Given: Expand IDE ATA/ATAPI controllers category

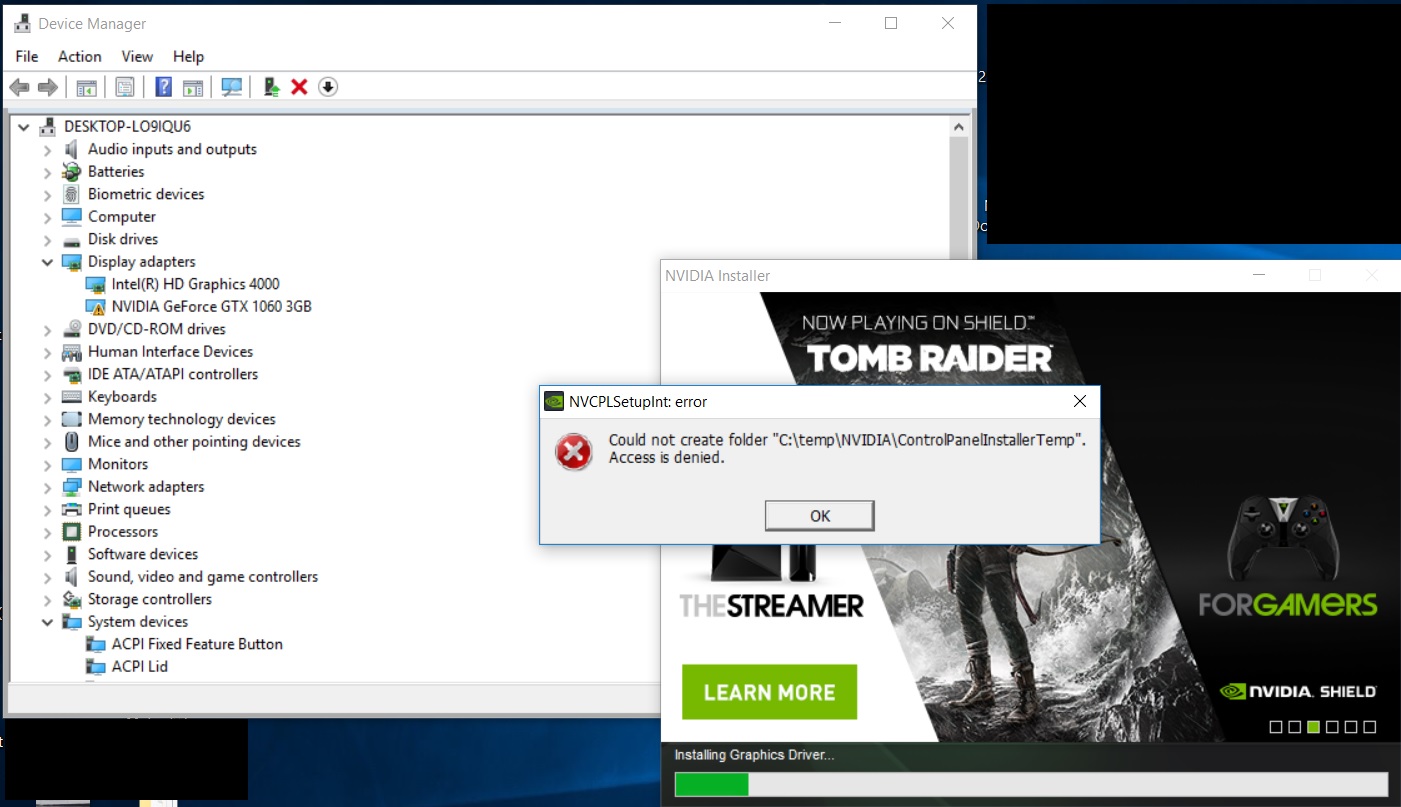Looking at the screenshot, I should click(x=47, y=375).
